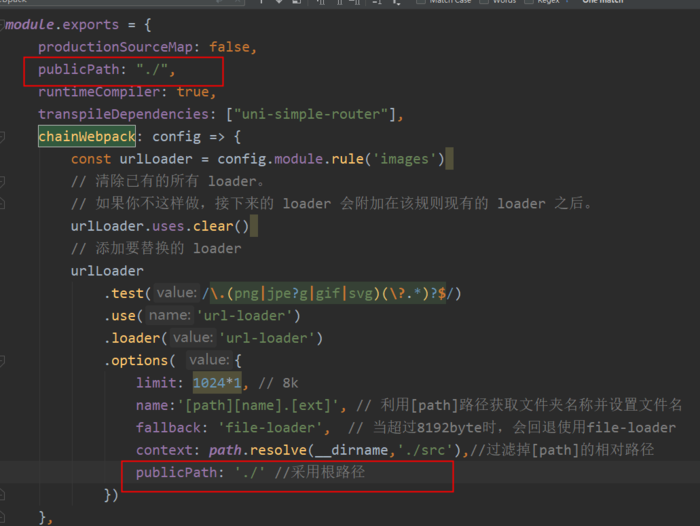Click the closing }) of the options call
This screenshot has height=526, width=700.
pyautogui.click(x=111, y=495)
